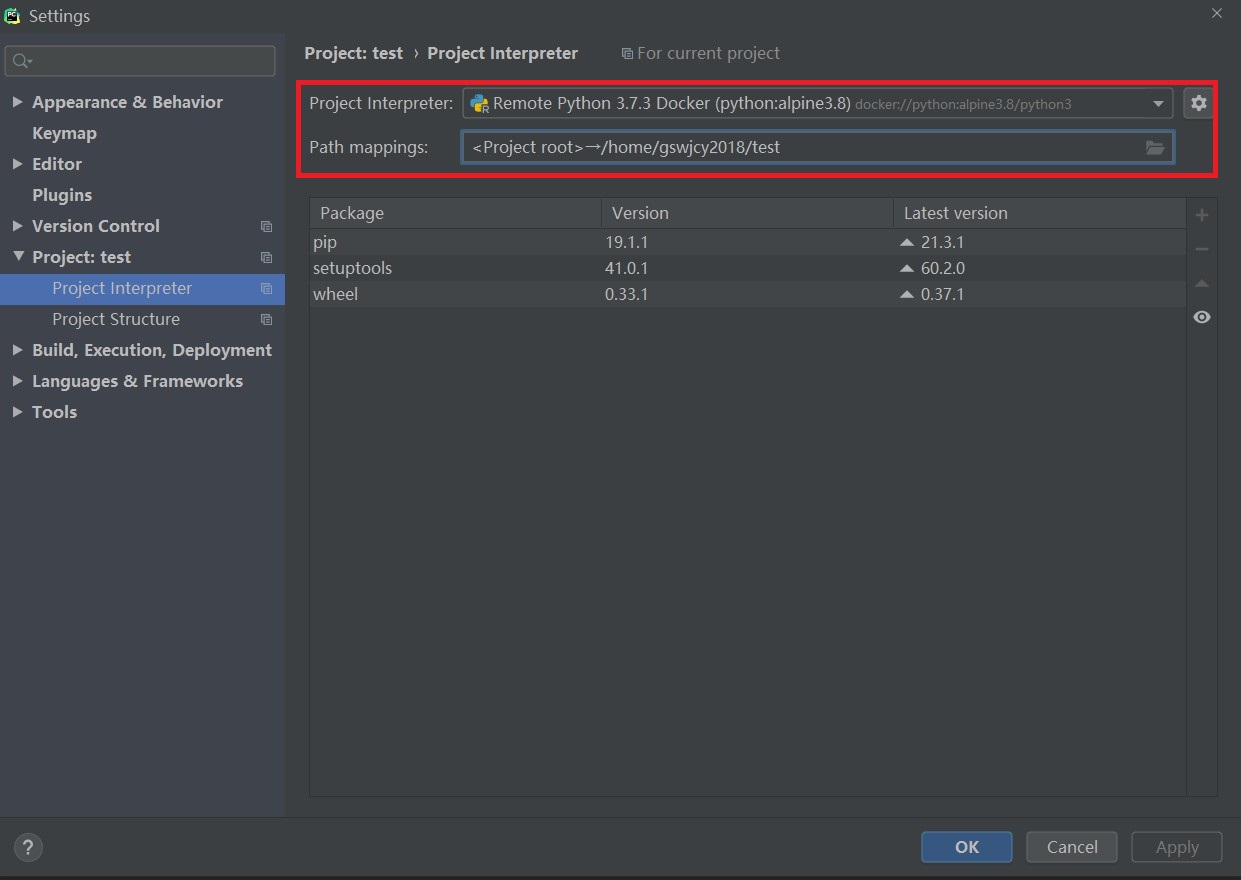Toggle show early releases eye icon
The image size is (1241, 880).
(x=1202, y=317)
